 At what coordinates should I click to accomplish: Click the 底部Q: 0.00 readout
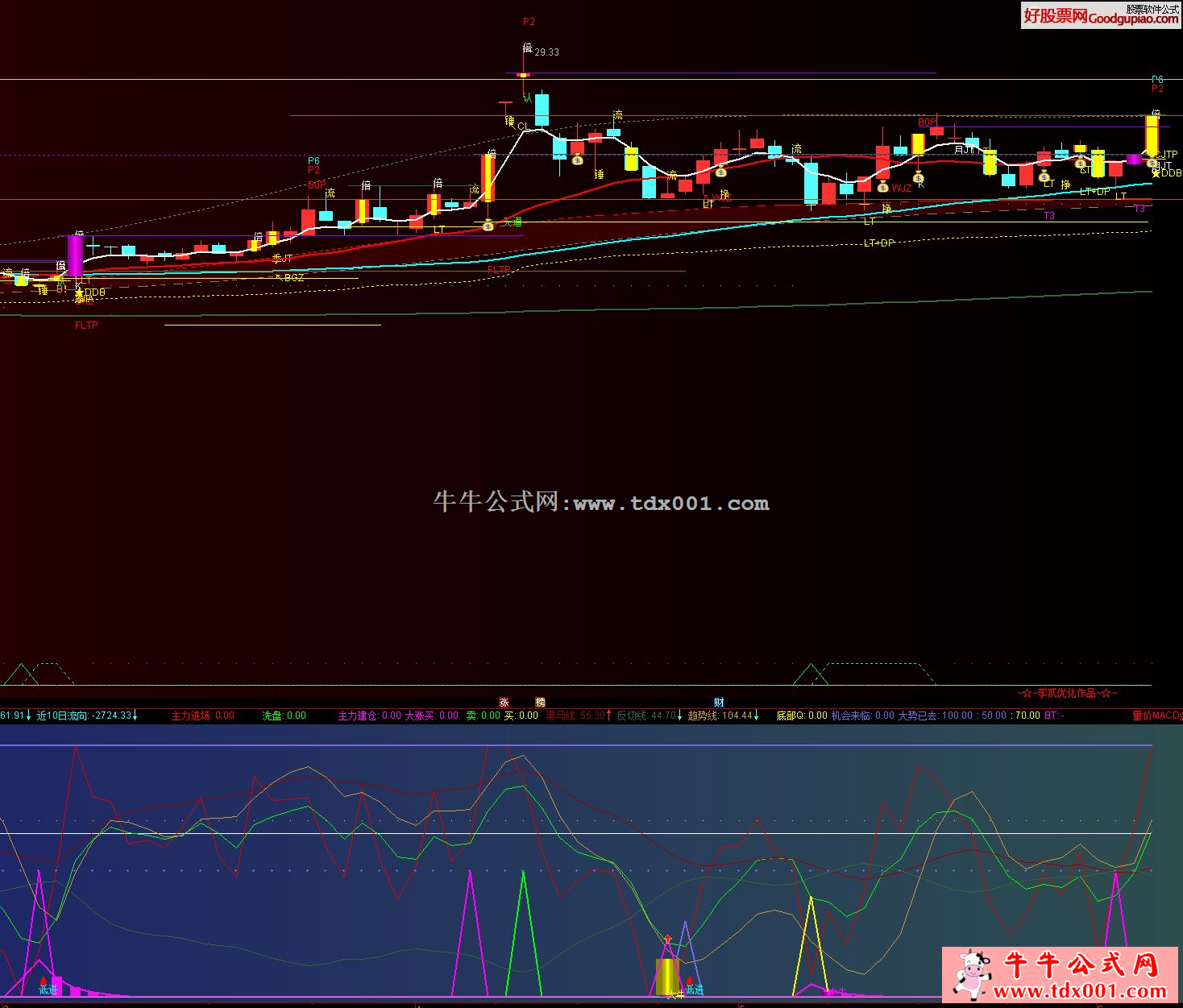802,716
